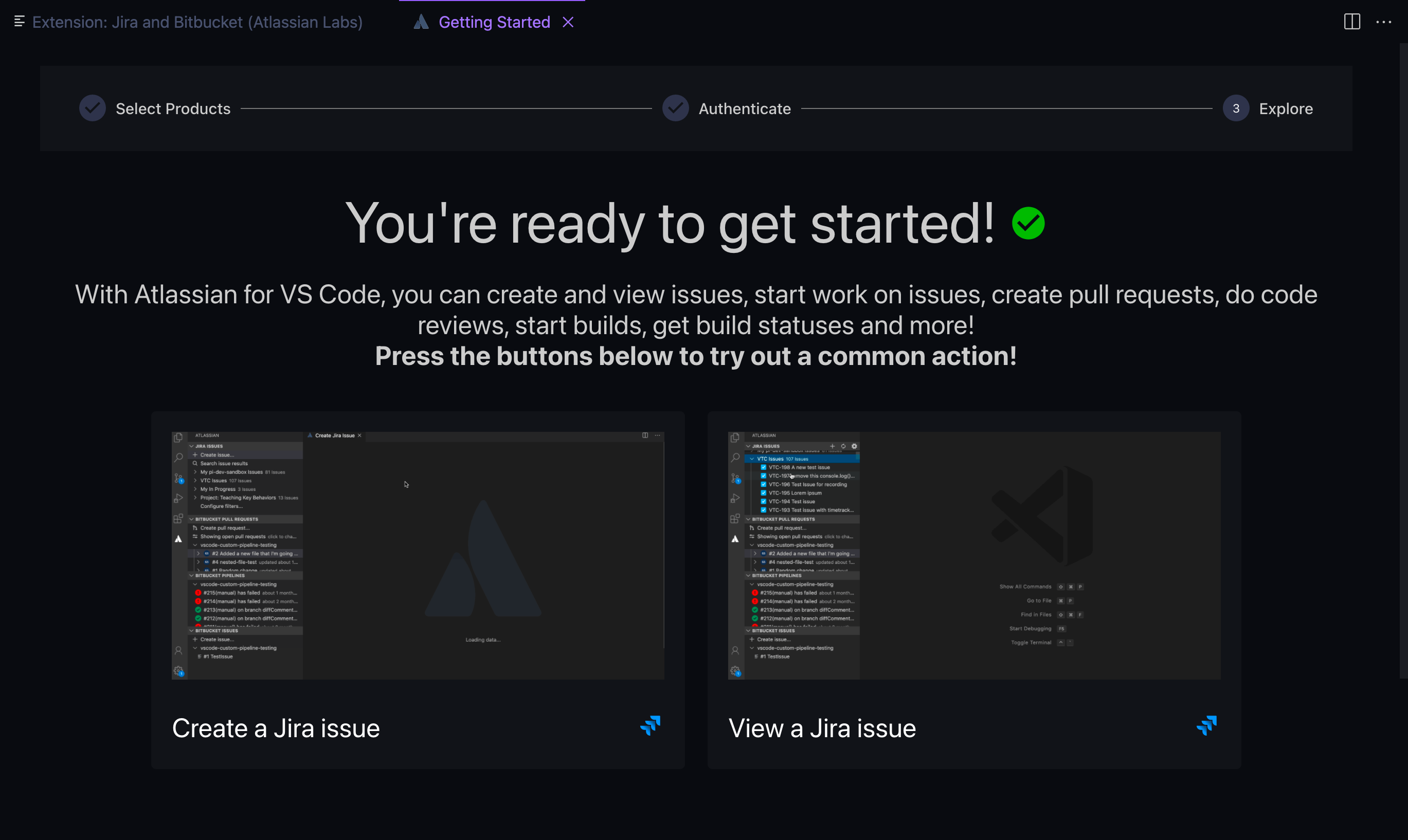Click the green ready checkmark icon
This screenshot has width=1408, height=840.
point(1028,223)
